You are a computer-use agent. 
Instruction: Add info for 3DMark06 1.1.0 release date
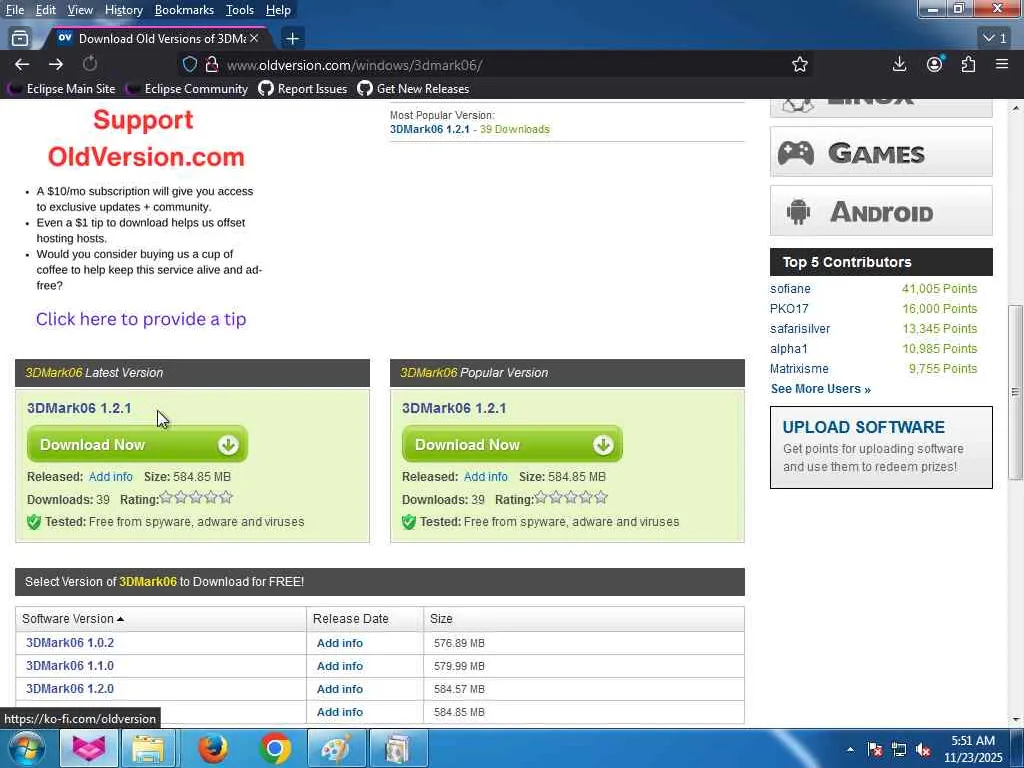[x=340, y=666]
